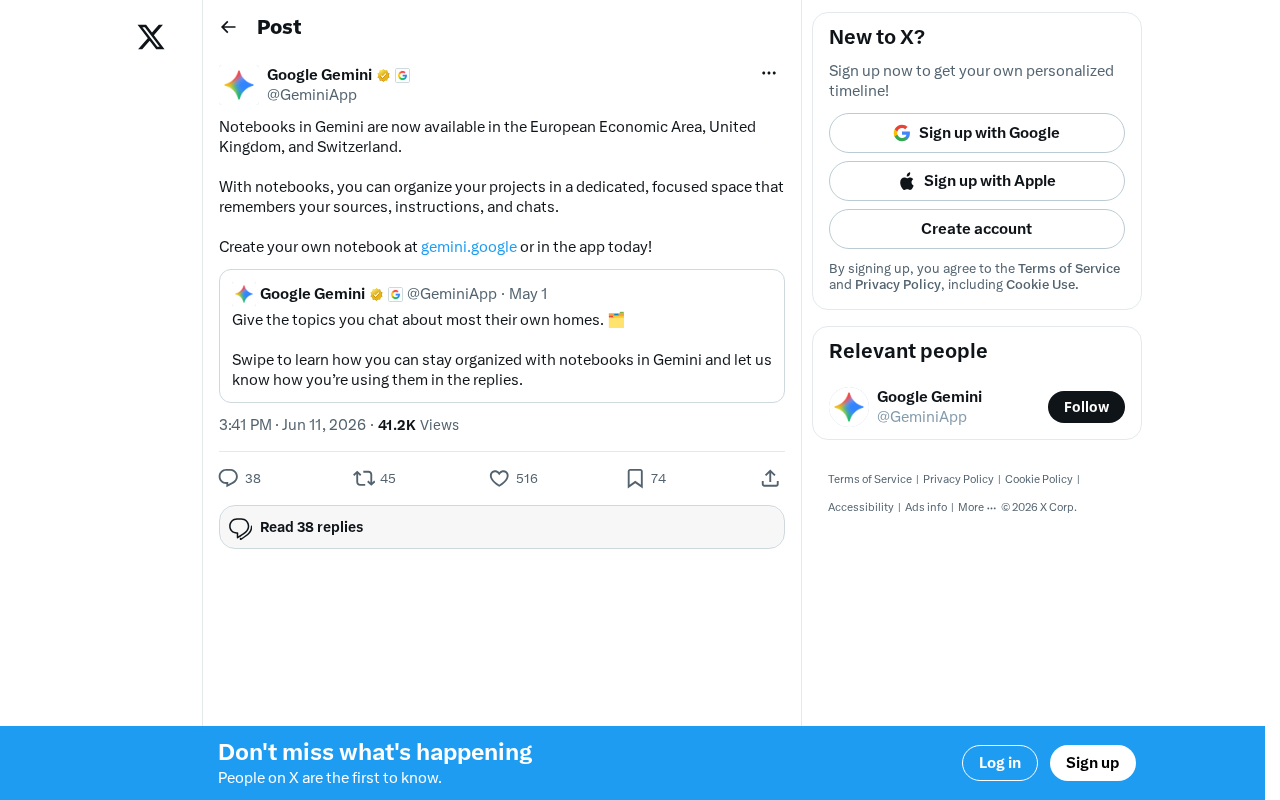The image size is (1280, 800).
Task: Click Log in on bottom banner
Action: (x=1000, y=763)
